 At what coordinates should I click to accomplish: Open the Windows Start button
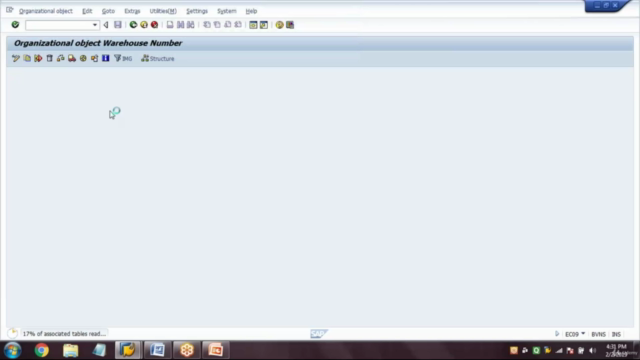[13, 350]
